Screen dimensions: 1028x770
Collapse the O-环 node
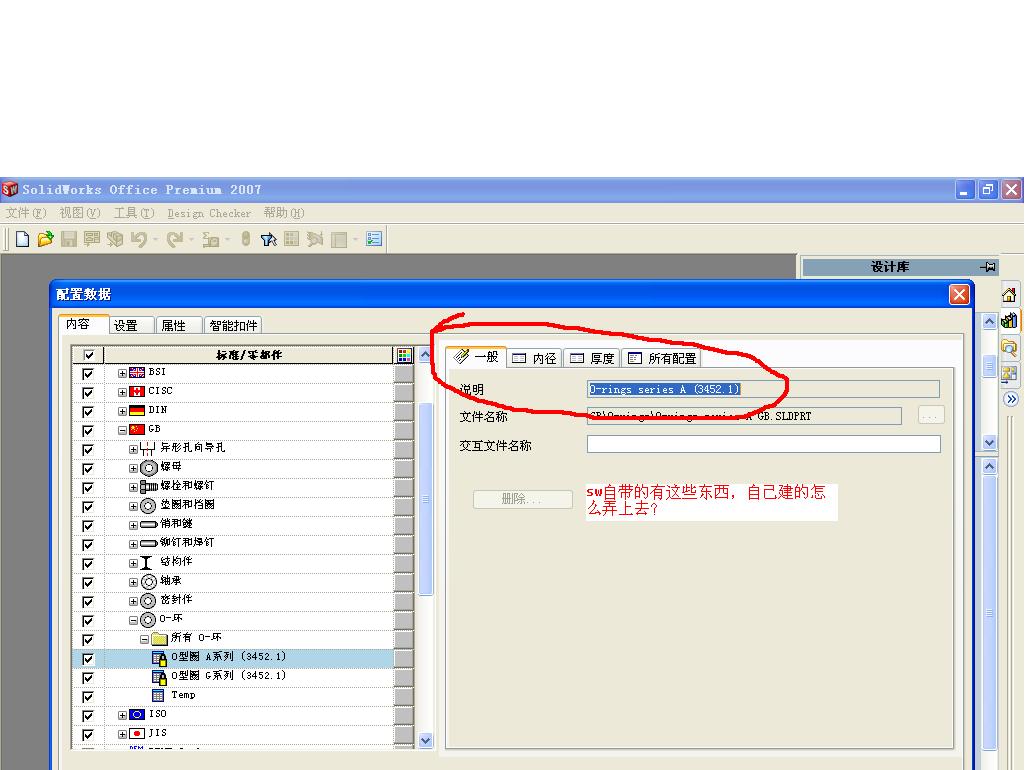tap(133, 620)
